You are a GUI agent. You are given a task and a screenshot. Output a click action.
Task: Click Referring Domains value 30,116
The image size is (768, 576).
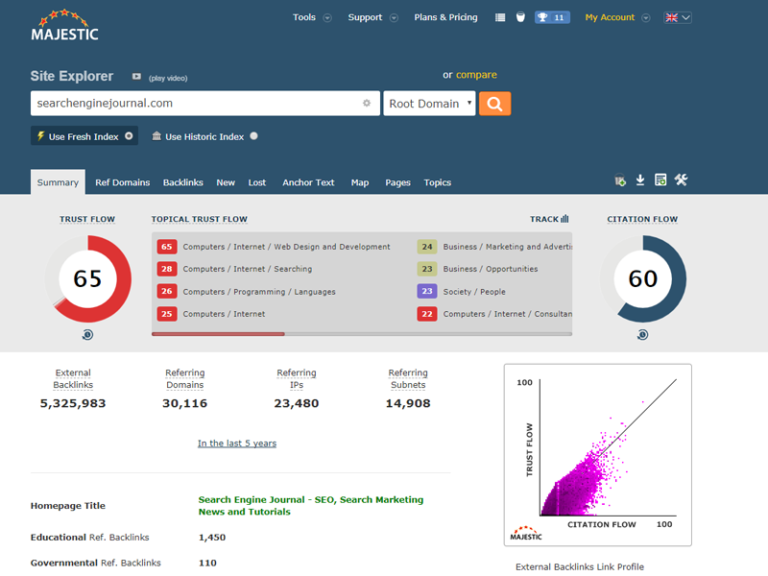pyautogui.click(x=185, y=403)
